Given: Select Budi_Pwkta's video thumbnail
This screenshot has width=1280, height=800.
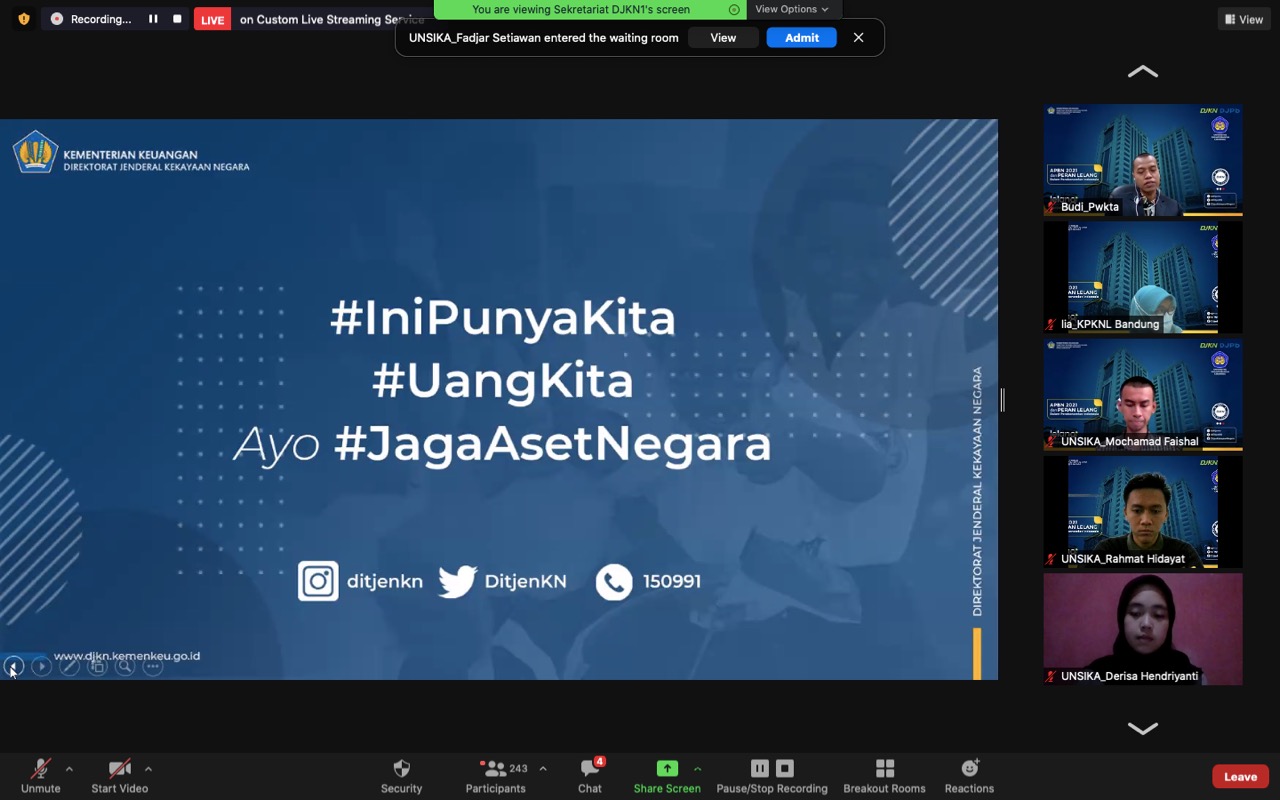Looking at the screenshot, I should coord(1143,160).
